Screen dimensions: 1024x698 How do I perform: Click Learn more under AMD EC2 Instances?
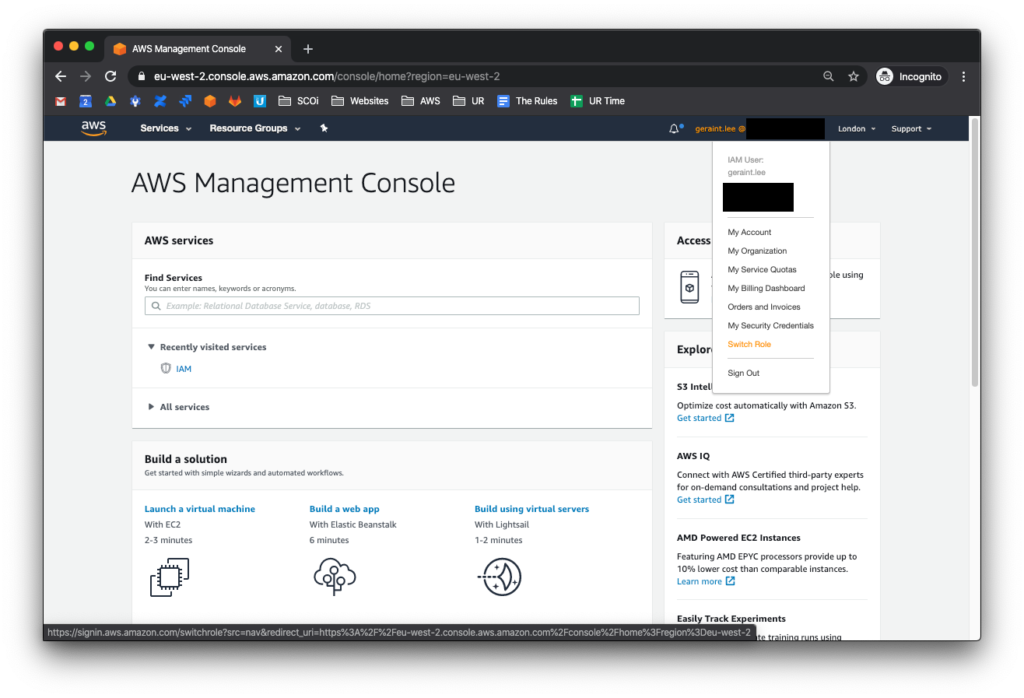tap(706, 581)
